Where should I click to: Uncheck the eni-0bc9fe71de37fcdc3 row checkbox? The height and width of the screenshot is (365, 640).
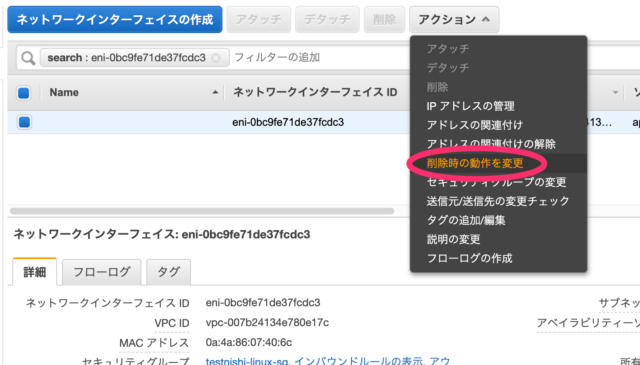(x=24, y=122)
